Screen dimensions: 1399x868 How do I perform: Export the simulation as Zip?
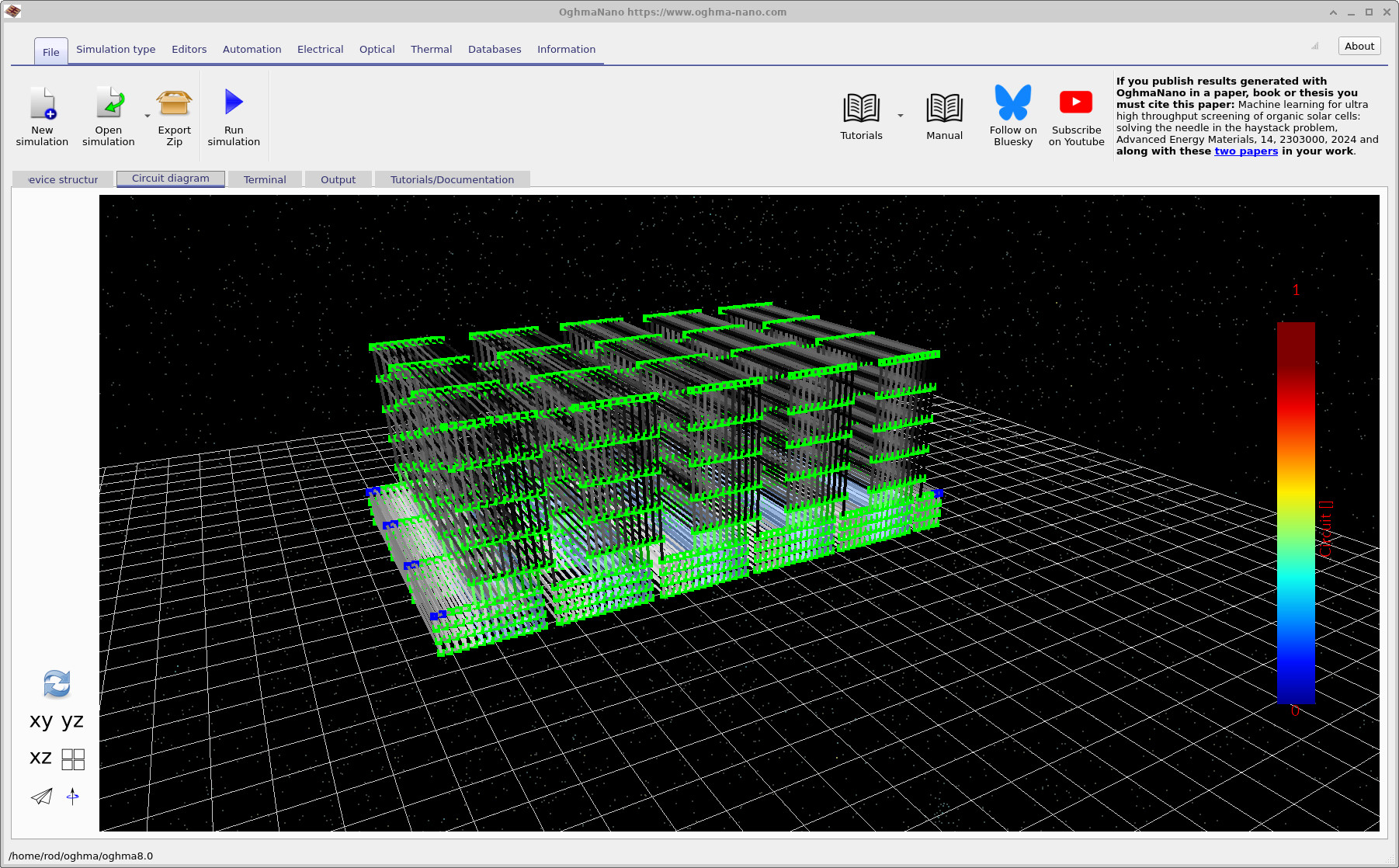174,115
